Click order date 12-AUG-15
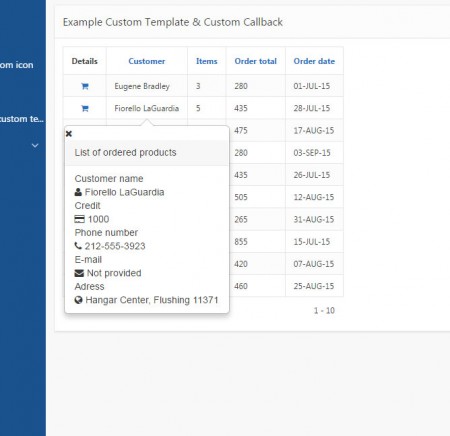The width and height of the screenshot is (450, 436). point(314,197)
